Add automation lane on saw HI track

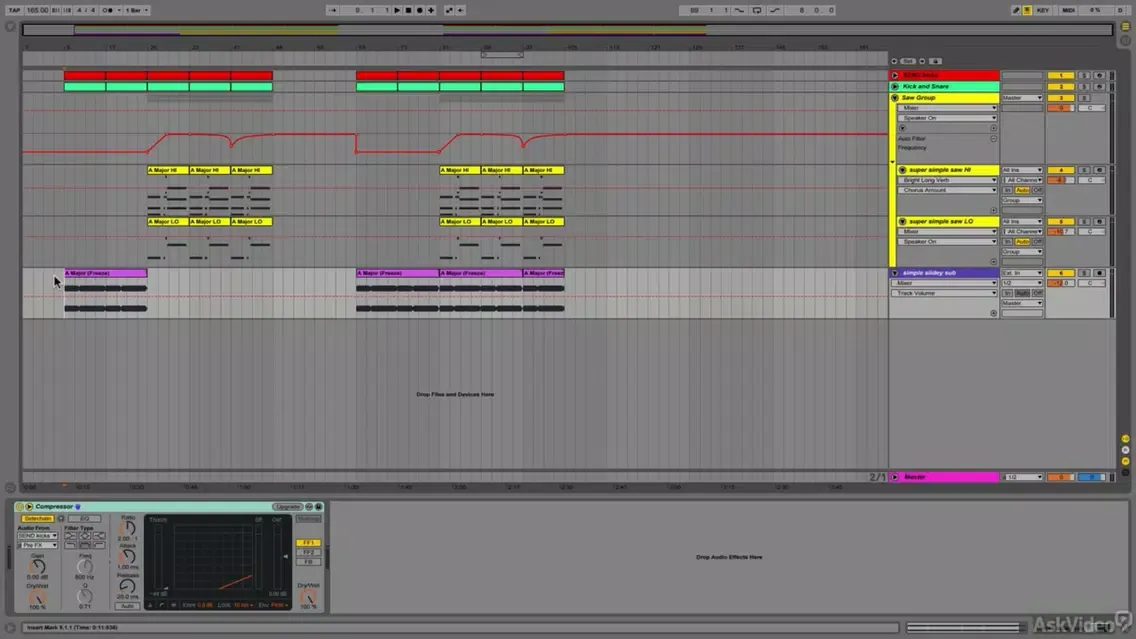[x=993, y=210]
